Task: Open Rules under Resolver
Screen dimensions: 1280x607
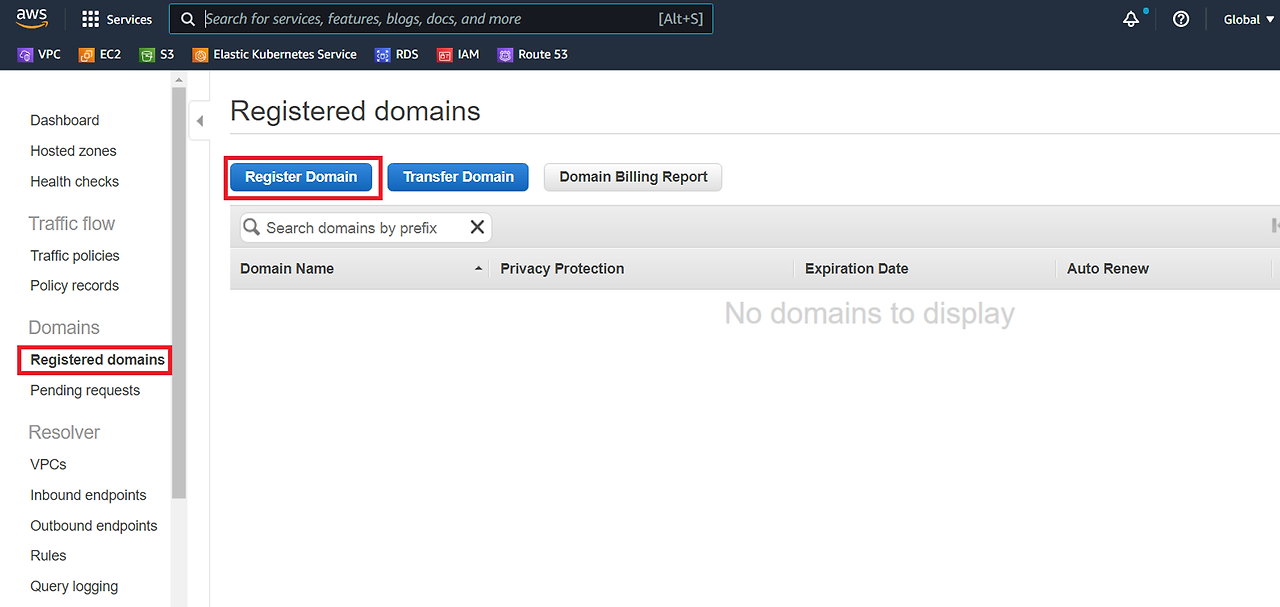Action: click(48, 555)
